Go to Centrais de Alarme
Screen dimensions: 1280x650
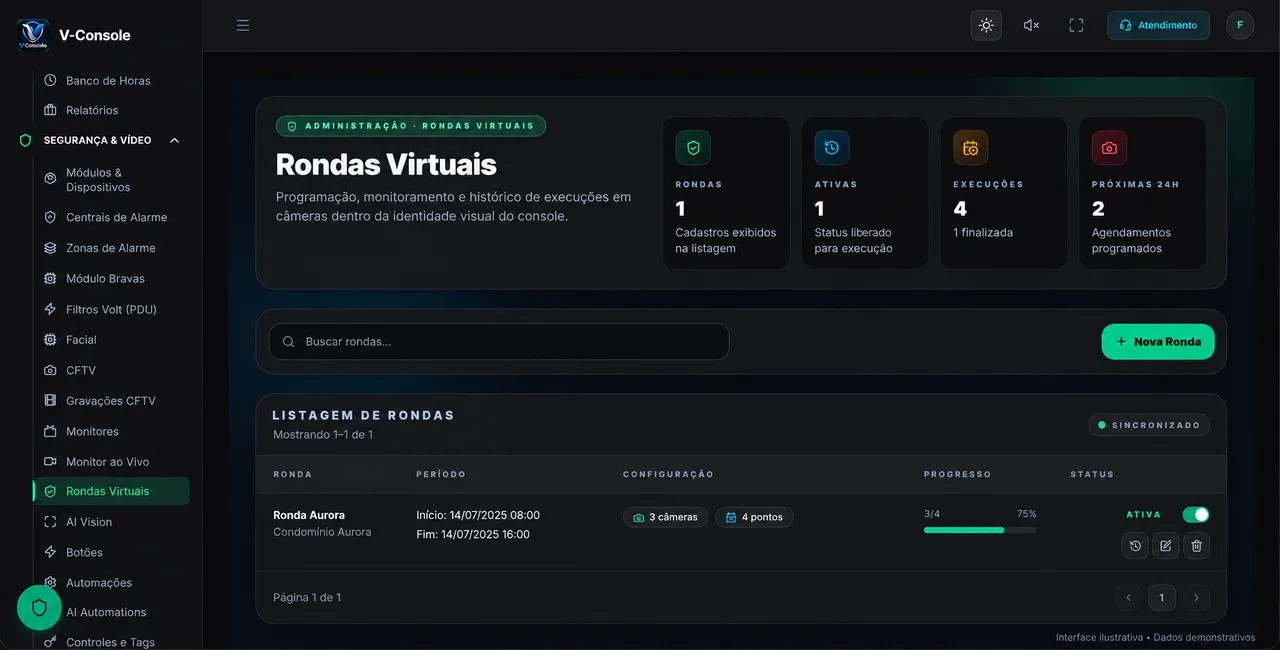tap(116, 217)
